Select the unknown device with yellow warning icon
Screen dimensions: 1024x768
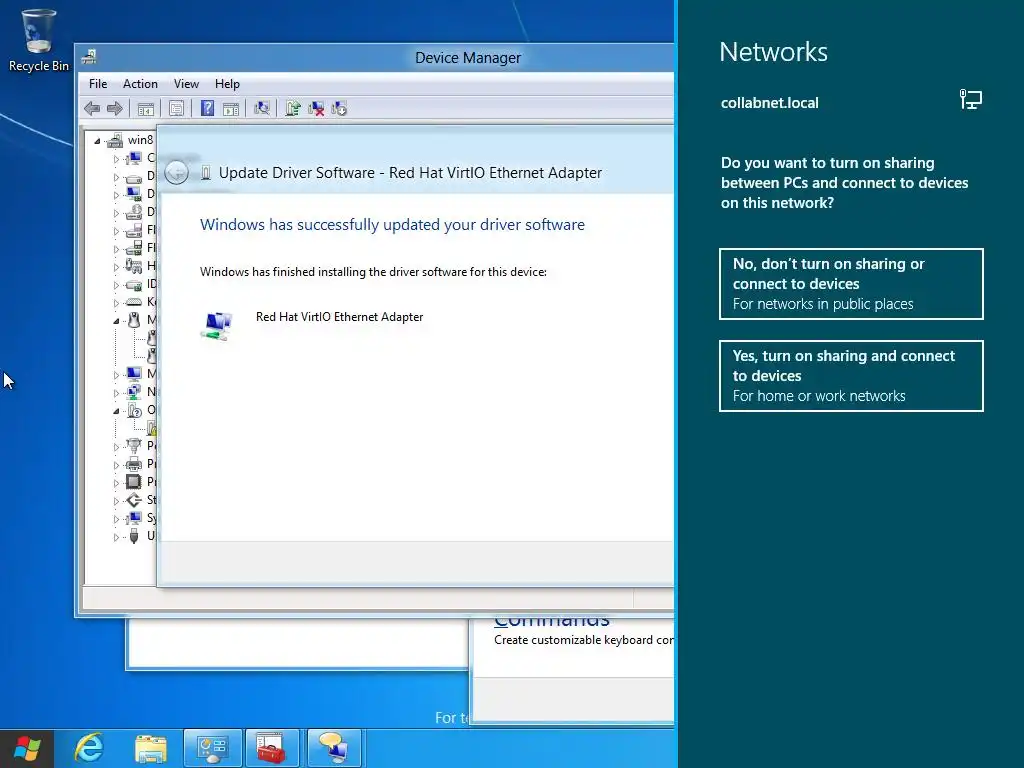coord(152,428)
